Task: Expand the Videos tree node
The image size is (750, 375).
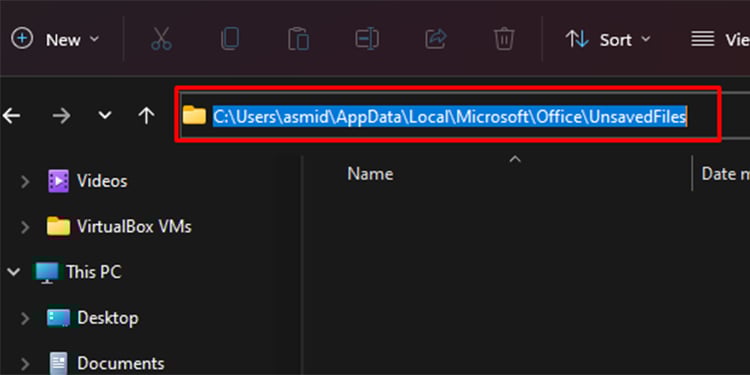Action: tap(25, 182)
